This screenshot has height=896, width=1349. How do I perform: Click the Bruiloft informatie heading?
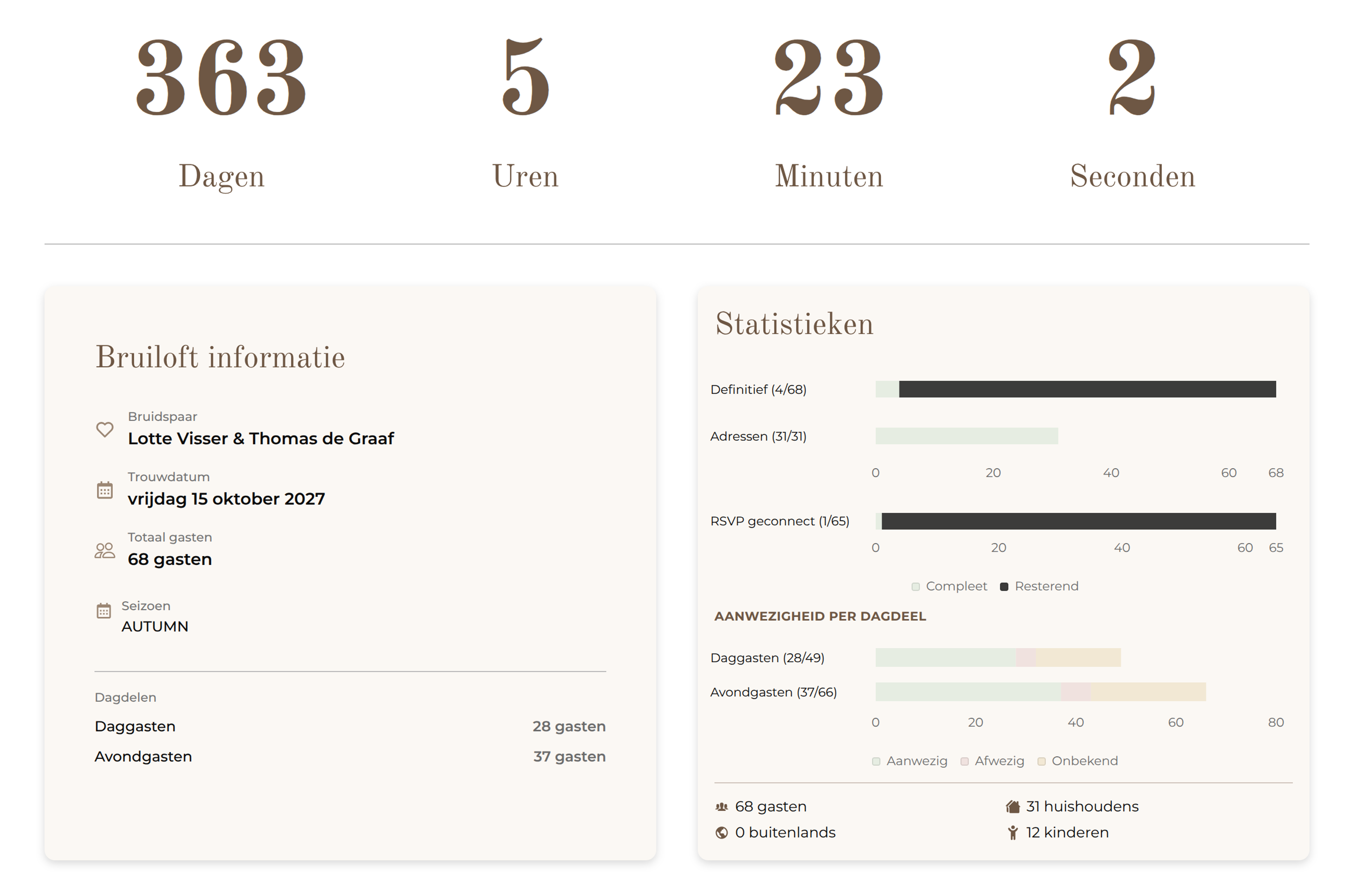[x=220, y=358]
